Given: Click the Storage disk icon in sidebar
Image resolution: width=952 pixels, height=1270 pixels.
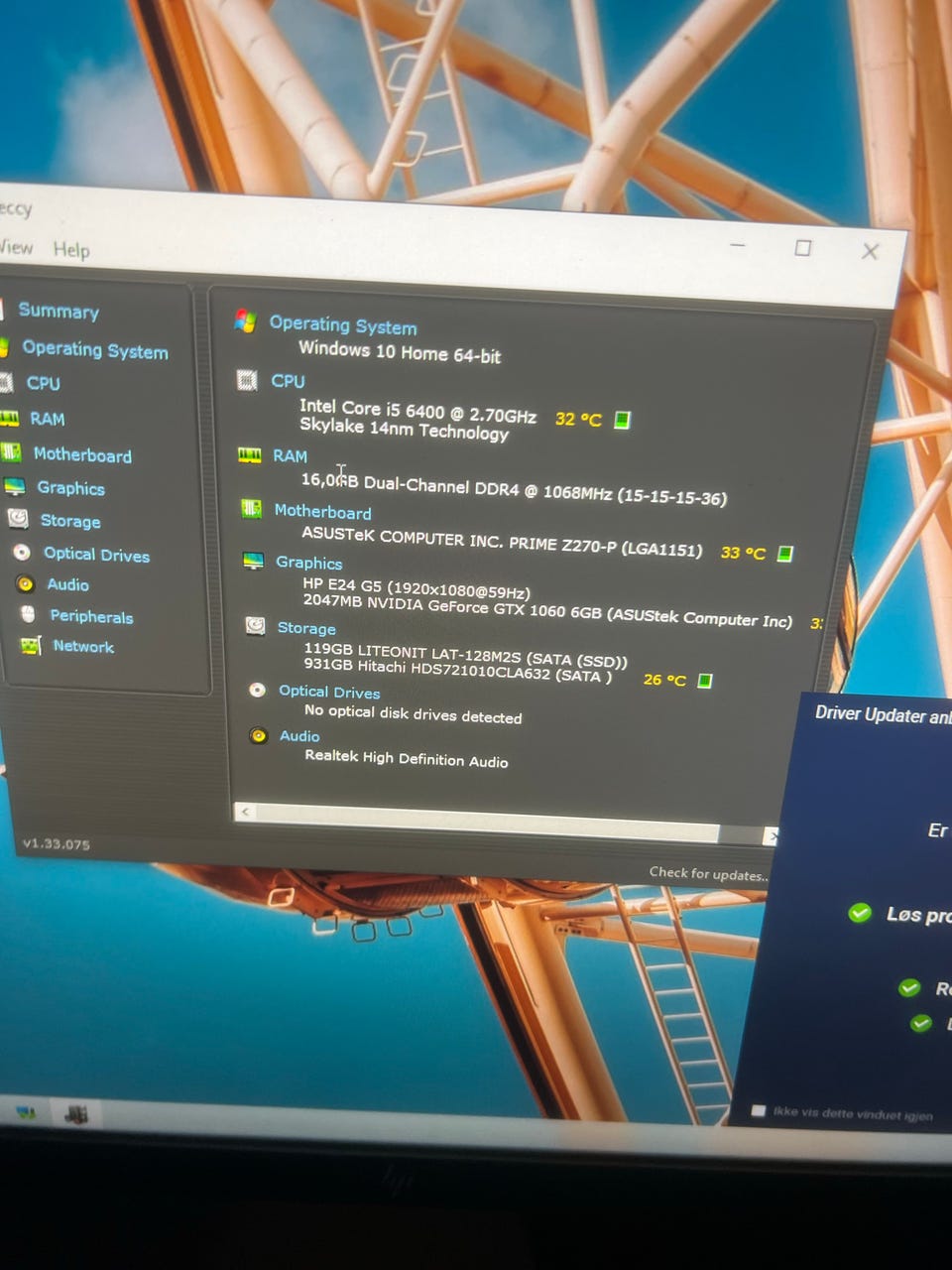Looking at the screenshot, I should pyautogui.click(x=18, y=518).
